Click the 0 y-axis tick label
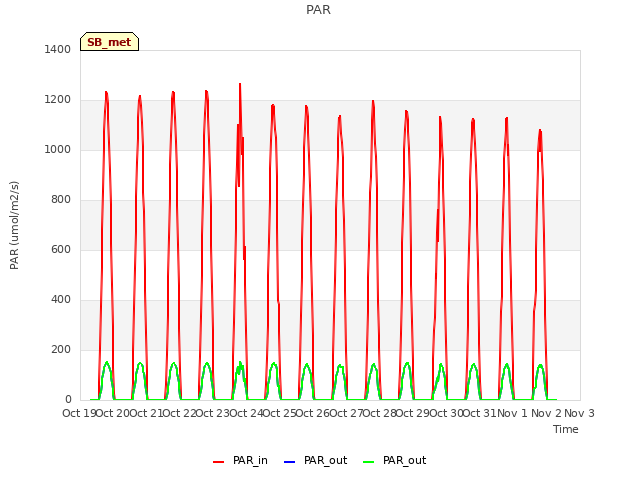The width and height of the screenshot is (640, 480). [x=68, y=400]
